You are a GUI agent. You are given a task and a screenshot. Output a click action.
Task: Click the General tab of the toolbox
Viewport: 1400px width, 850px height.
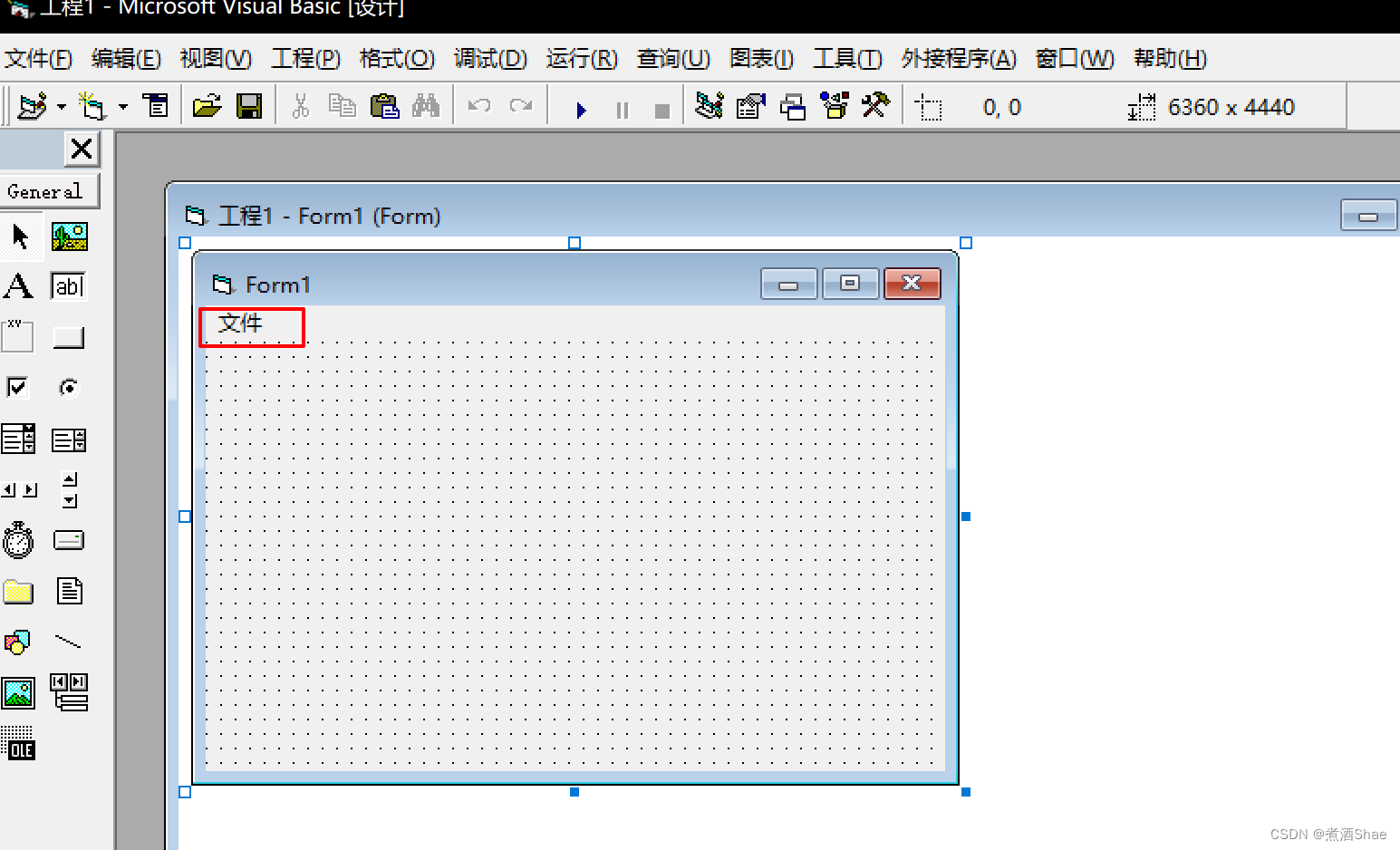[47, 191]
